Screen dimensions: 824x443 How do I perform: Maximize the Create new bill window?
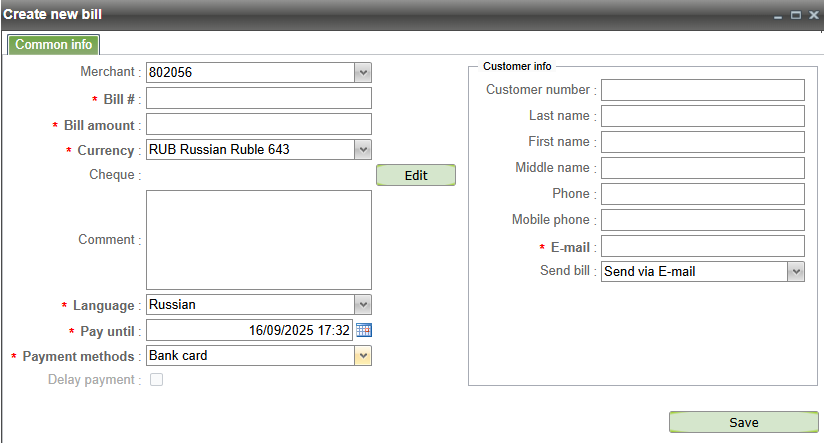coord(796,16)
